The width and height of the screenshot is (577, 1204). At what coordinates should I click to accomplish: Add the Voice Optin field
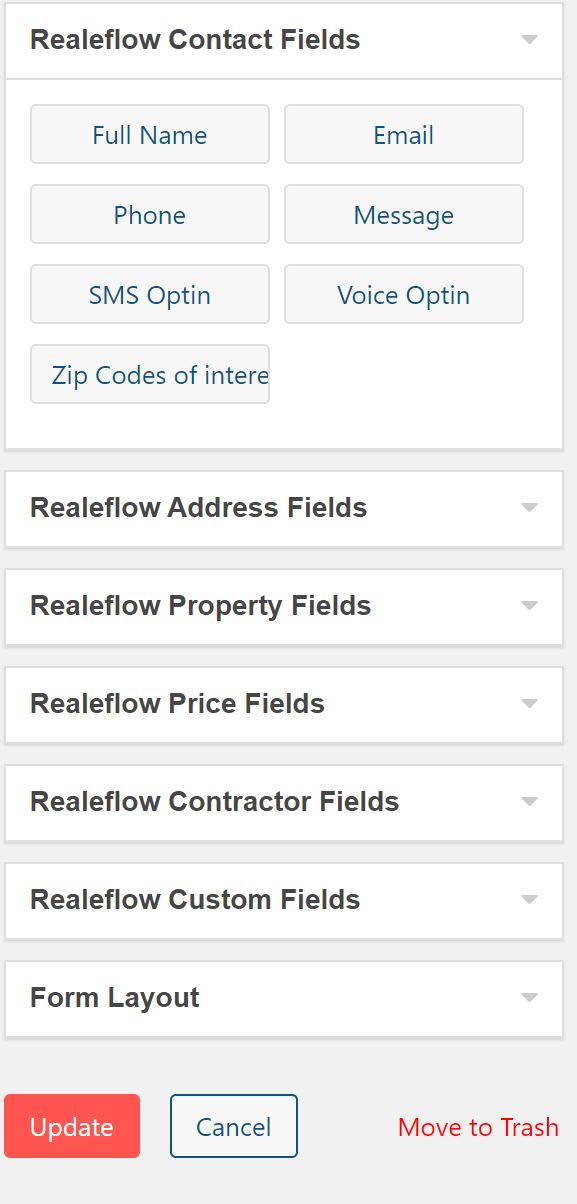(404, 294)
